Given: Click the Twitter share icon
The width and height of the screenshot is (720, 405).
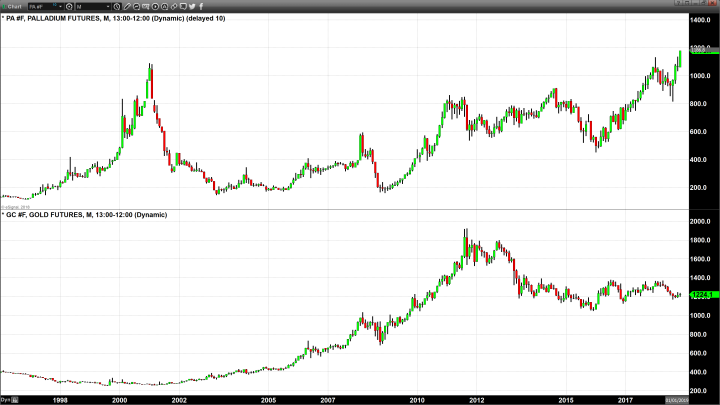Looking at the screenshot, I should click(x=192, y=6).
